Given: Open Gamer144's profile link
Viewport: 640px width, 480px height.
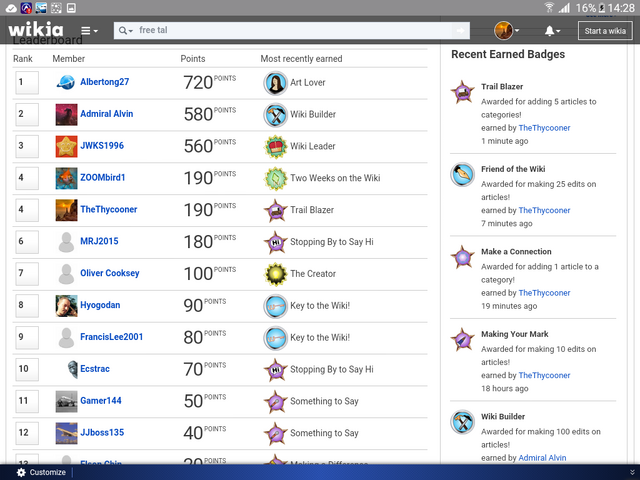Looking at the screenshot, I should point(100,400).
